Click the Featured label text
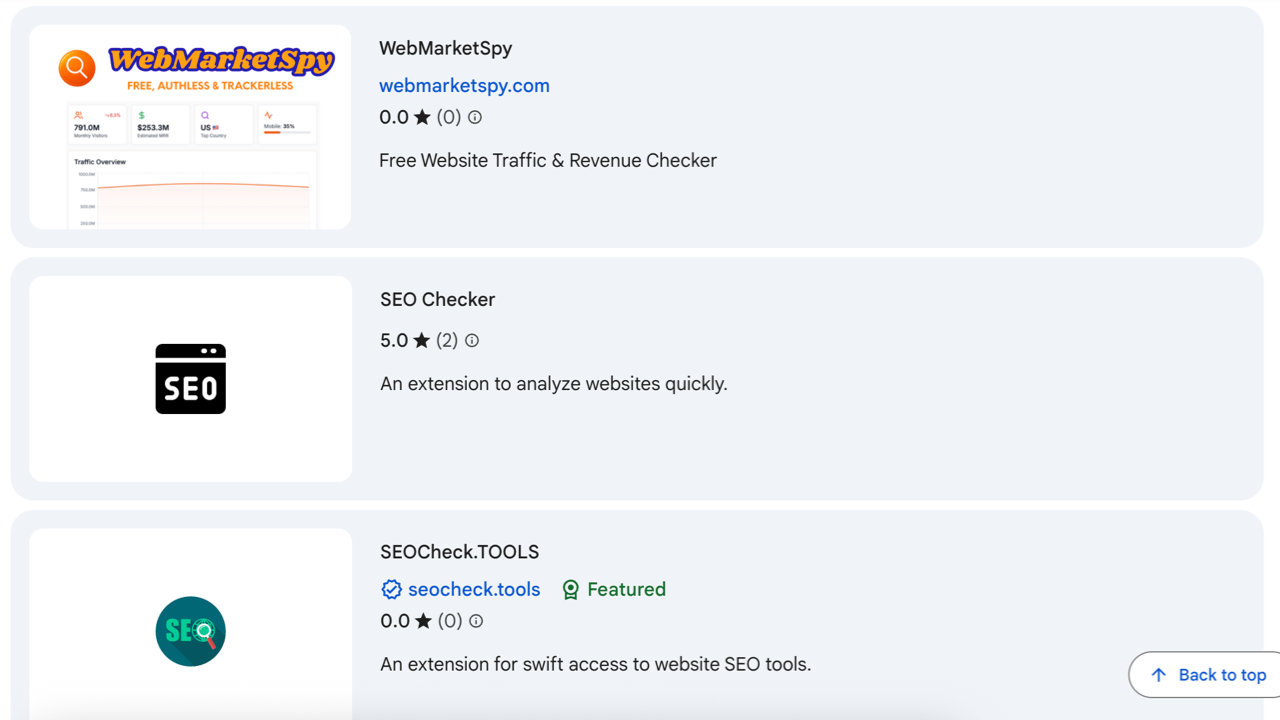This screenshot has height=720, width=1280. point(626,590)
